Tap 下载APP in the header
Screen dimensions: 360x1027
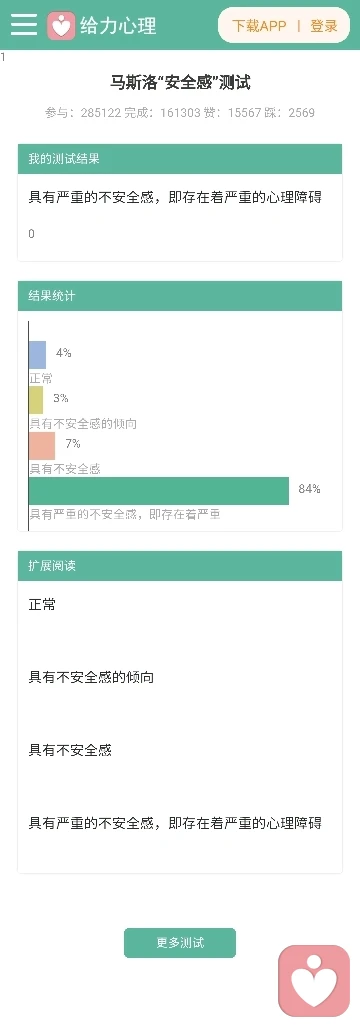259,26
